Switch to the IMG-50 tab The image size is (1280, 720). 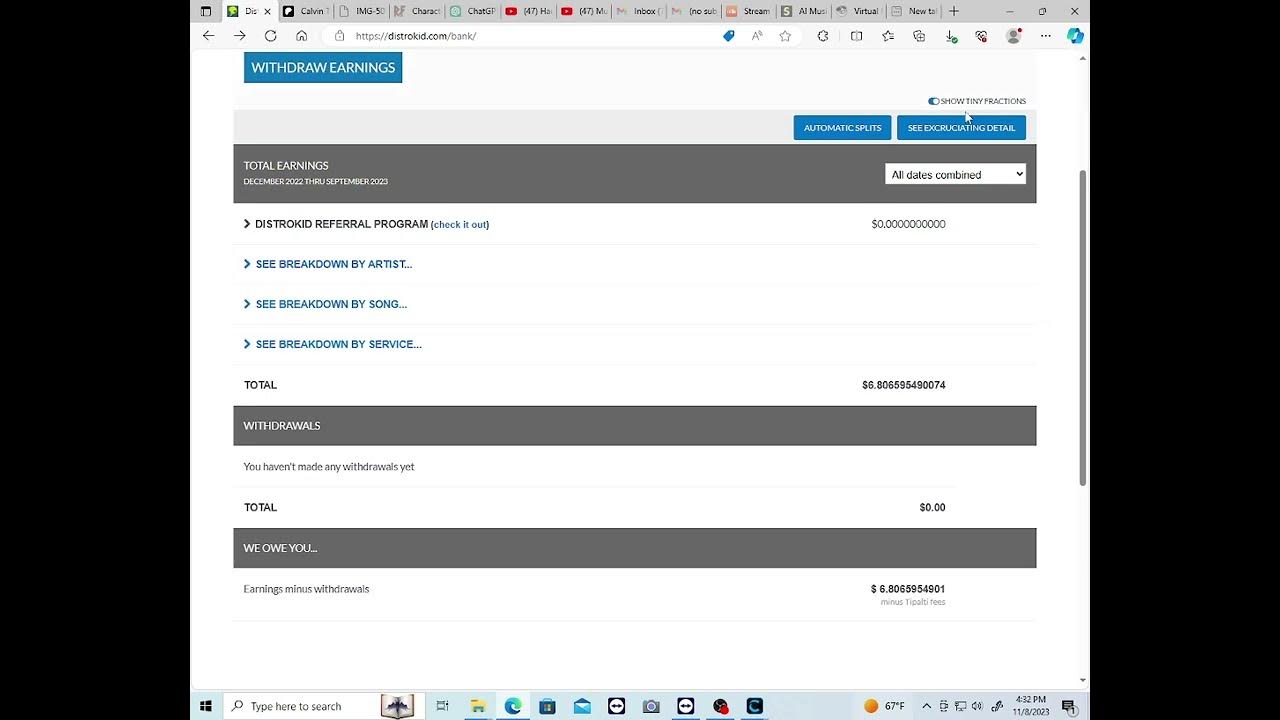360,11
